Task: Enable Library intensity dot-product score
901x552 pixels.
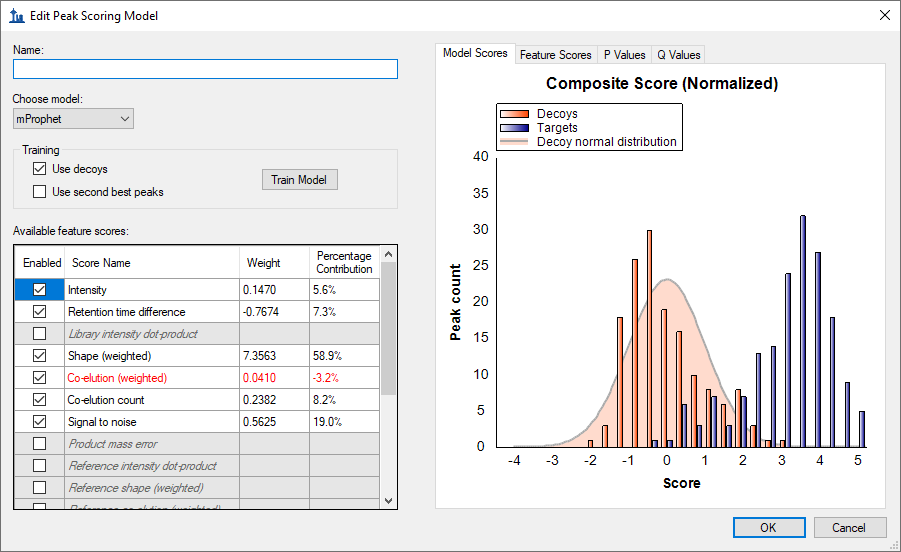Action: (x=40, y=334)
